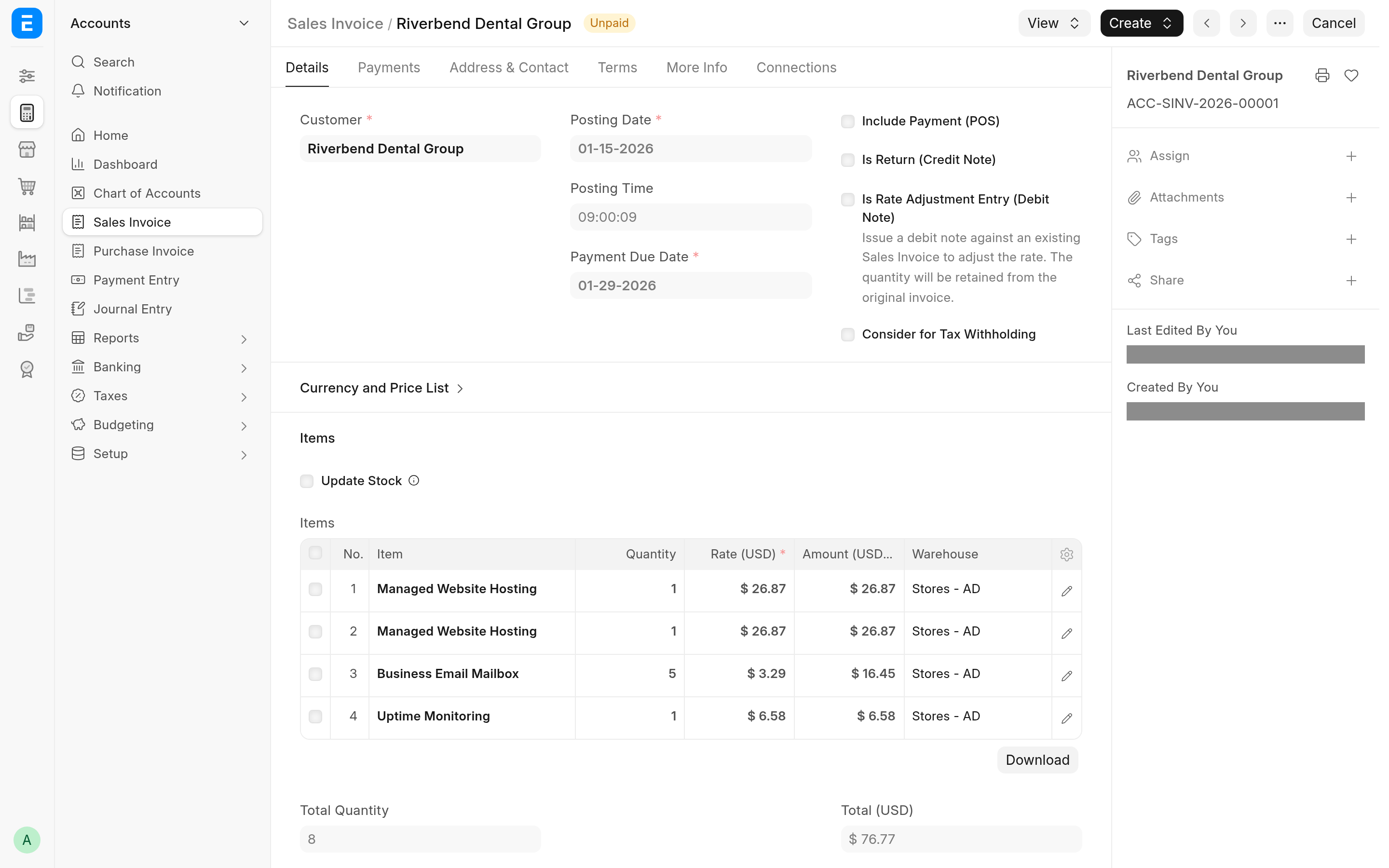The image size is (1389, 868).
Task: Switch to Address & Contact tab
Action: coord(508,68)
